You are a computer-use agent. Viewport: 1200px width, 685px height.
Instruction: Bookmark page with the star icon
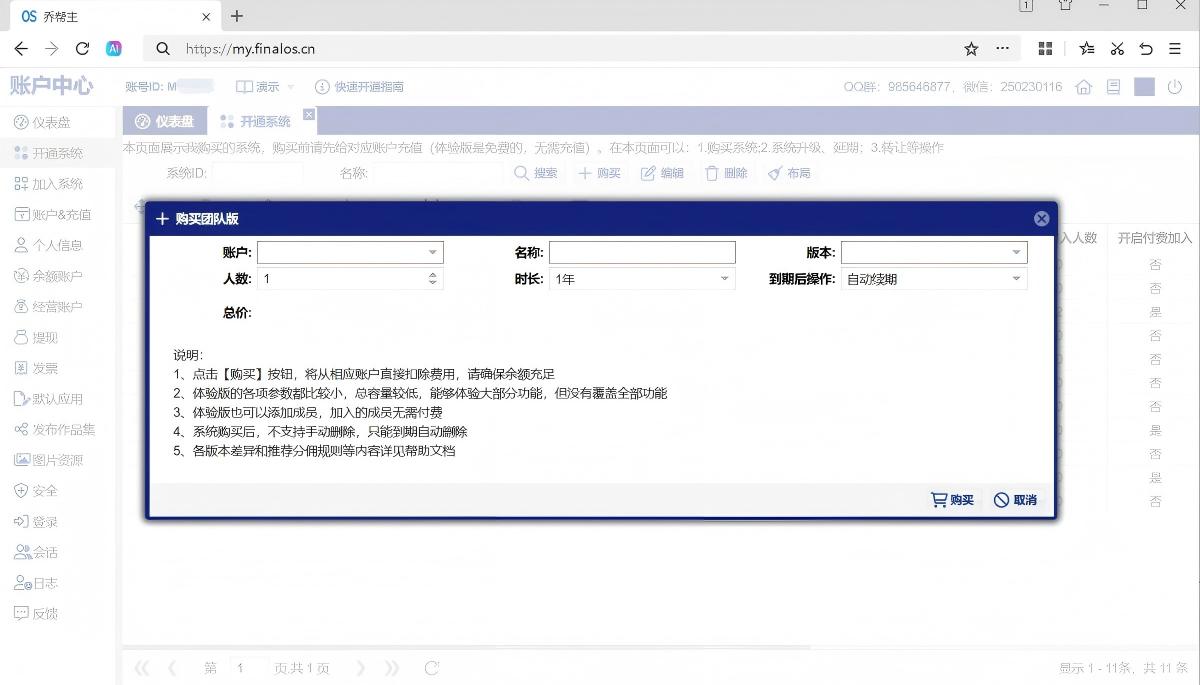(971, 48)
